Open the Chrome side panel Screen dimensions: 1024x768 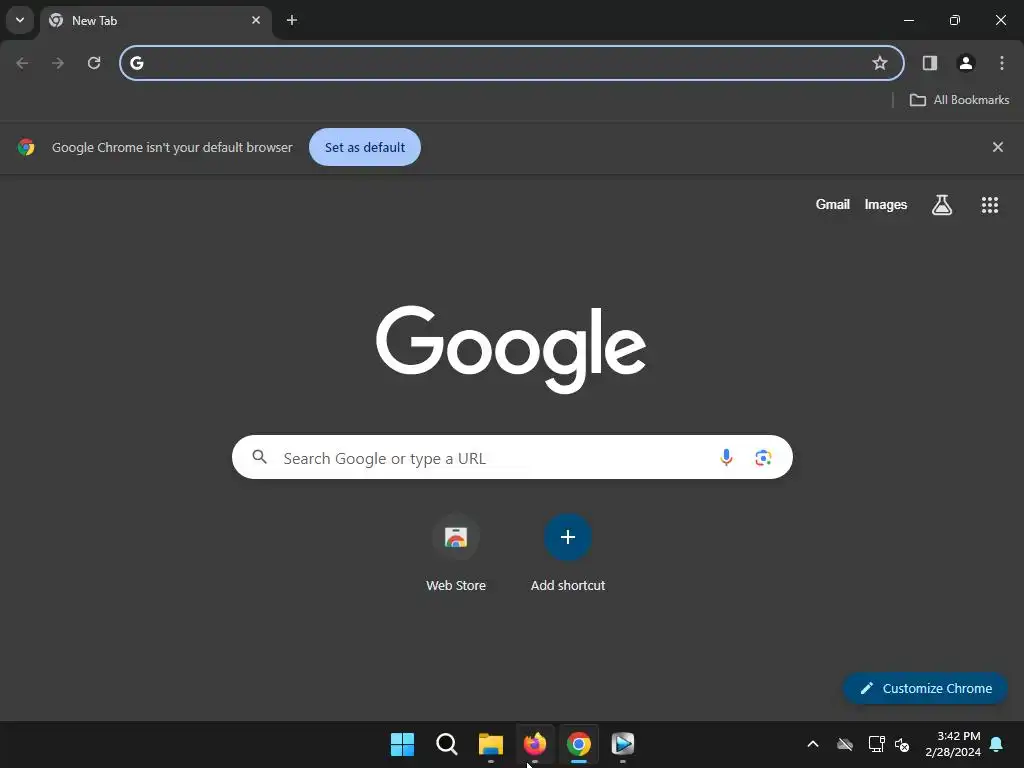[x=929, y=63]
